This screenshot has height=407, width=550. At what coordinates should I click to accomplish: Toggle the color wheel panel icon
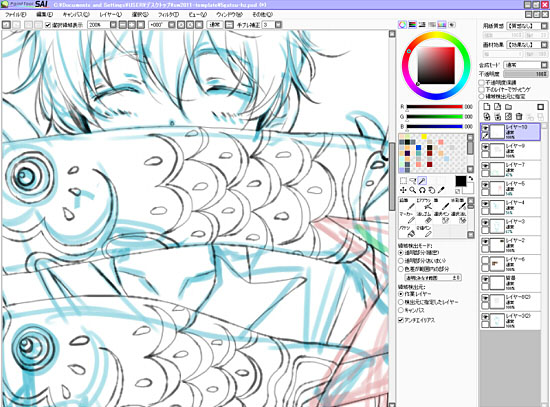click(402, 25)
